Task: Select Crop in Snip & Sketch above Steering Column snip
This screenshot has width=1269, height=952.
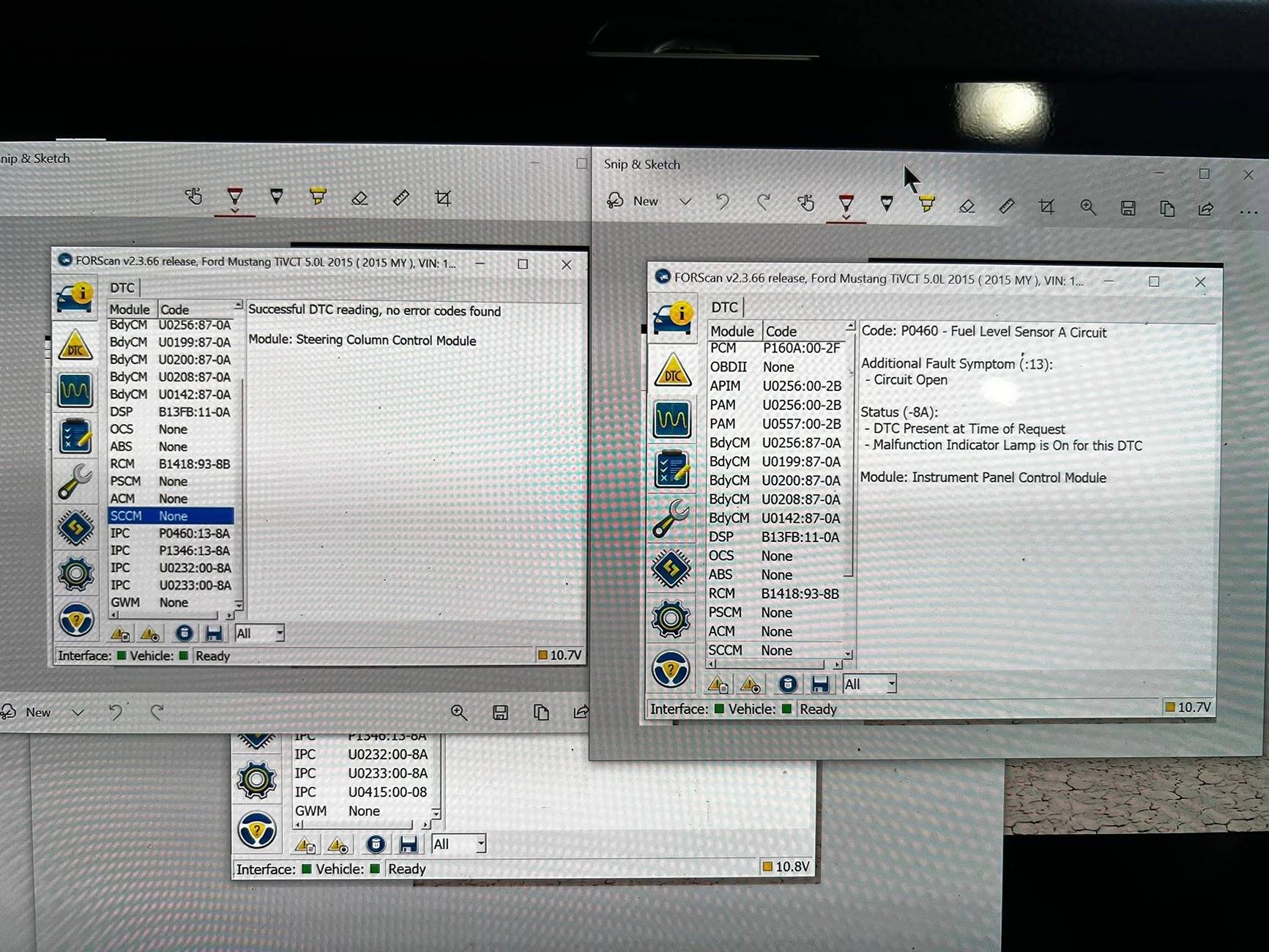Action: (x=442, y=198)
